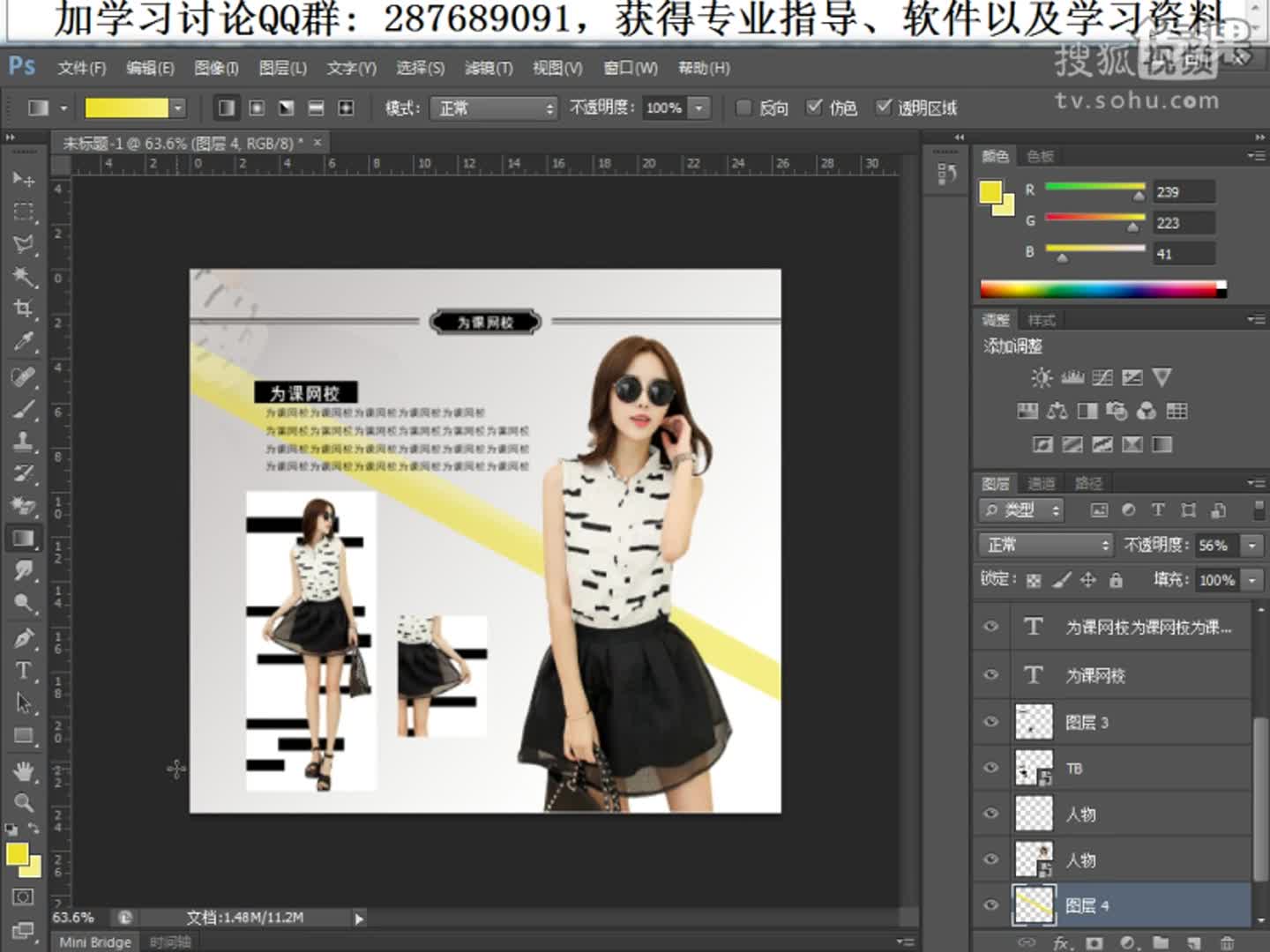Switch to the 路径 paths tab
1270x952 pixels.
pos(1088,483)
